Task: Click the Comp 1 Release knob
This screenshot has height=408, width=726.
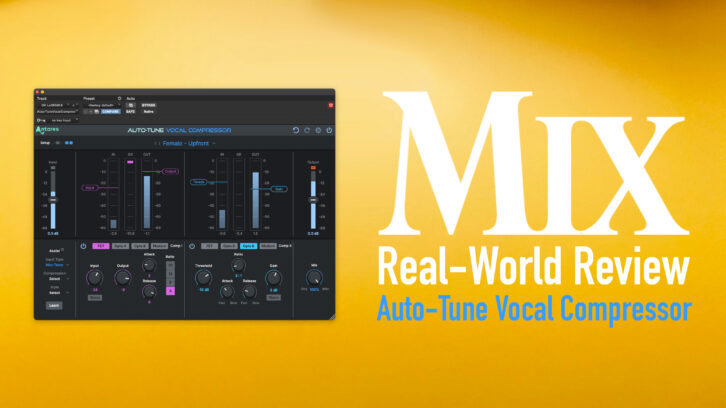Action: pyautogui.click(x=149, y=292)
